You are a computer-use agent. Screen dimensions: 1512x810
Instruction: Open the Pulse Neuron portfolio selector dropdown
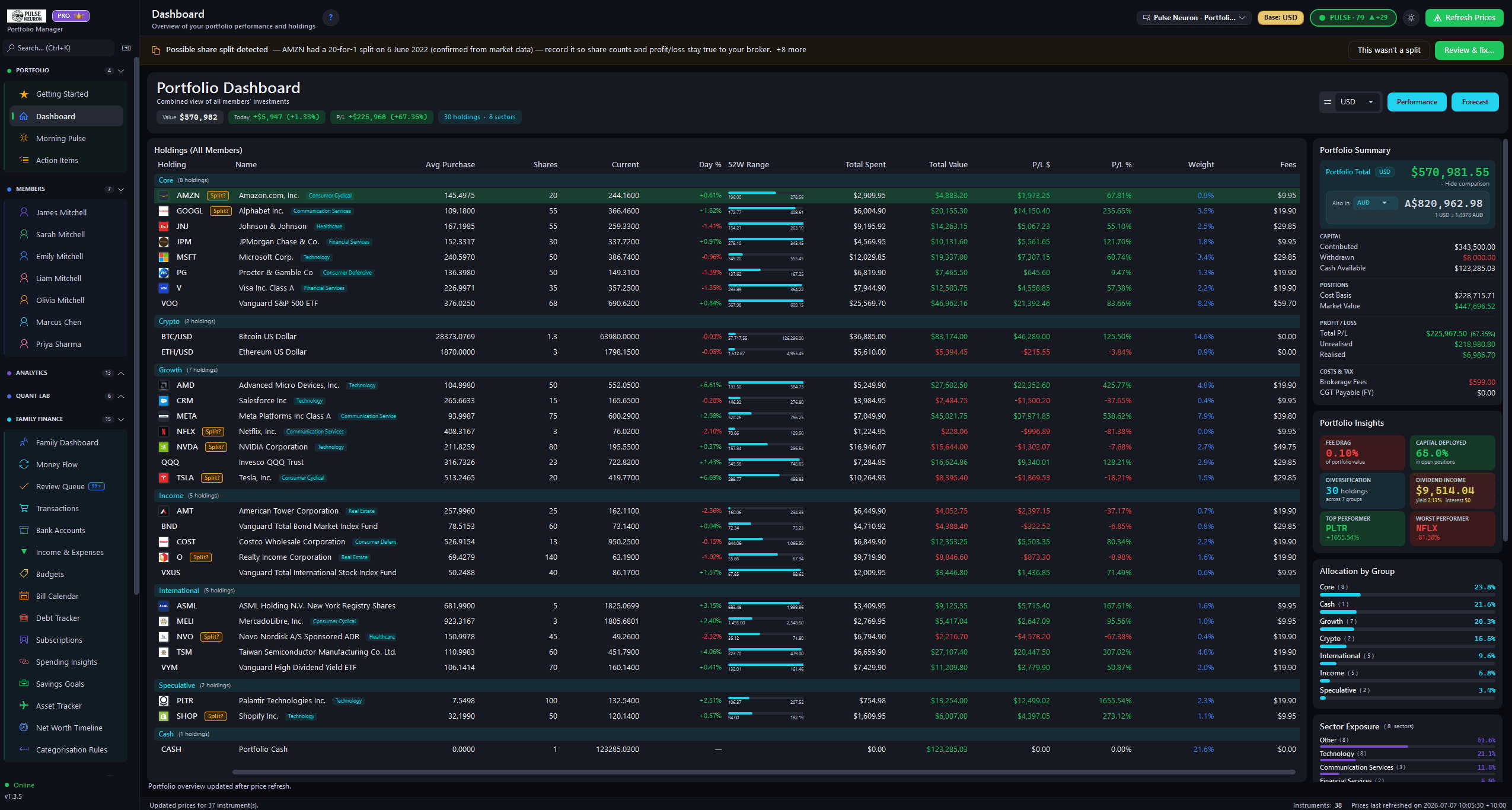tap(1194, 18)
